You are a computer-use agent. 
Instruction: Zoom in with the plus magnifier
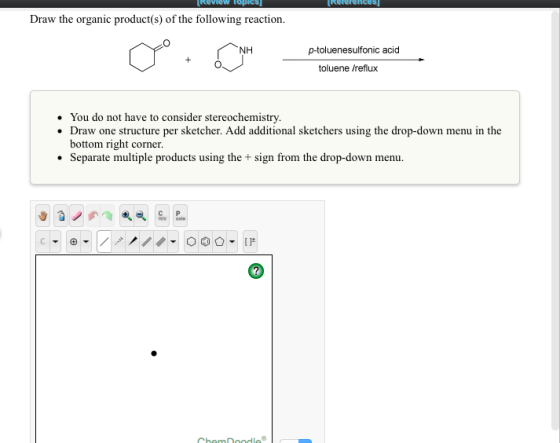pyautogui.click(x=126, y=216)
